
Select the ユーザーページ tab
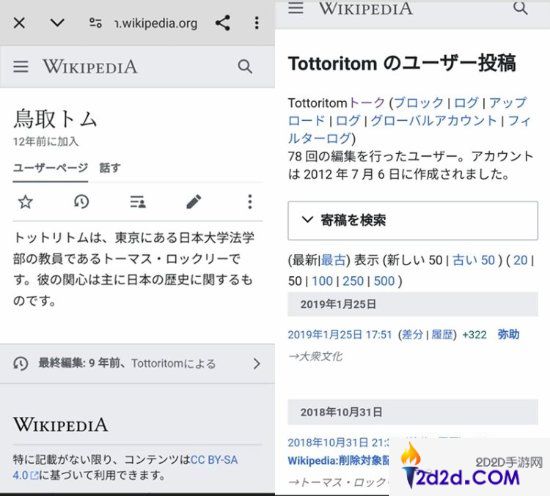50,168
